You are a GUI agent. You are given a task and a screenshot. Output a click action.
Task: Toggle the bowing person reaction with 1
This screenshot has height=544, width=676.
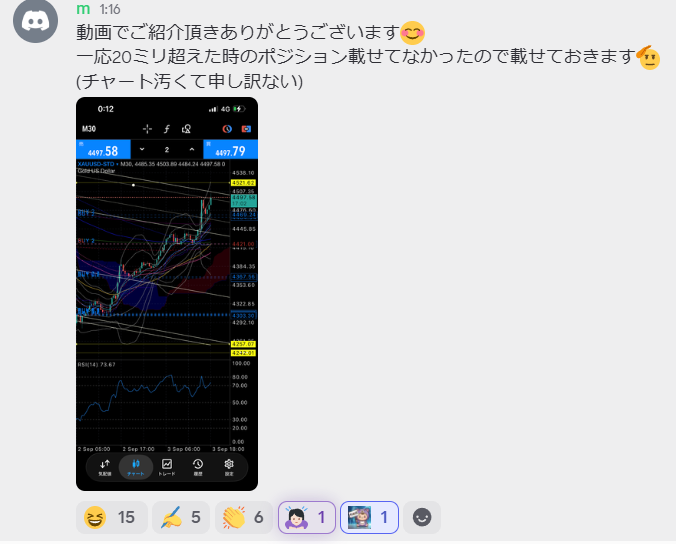[307, 517]
